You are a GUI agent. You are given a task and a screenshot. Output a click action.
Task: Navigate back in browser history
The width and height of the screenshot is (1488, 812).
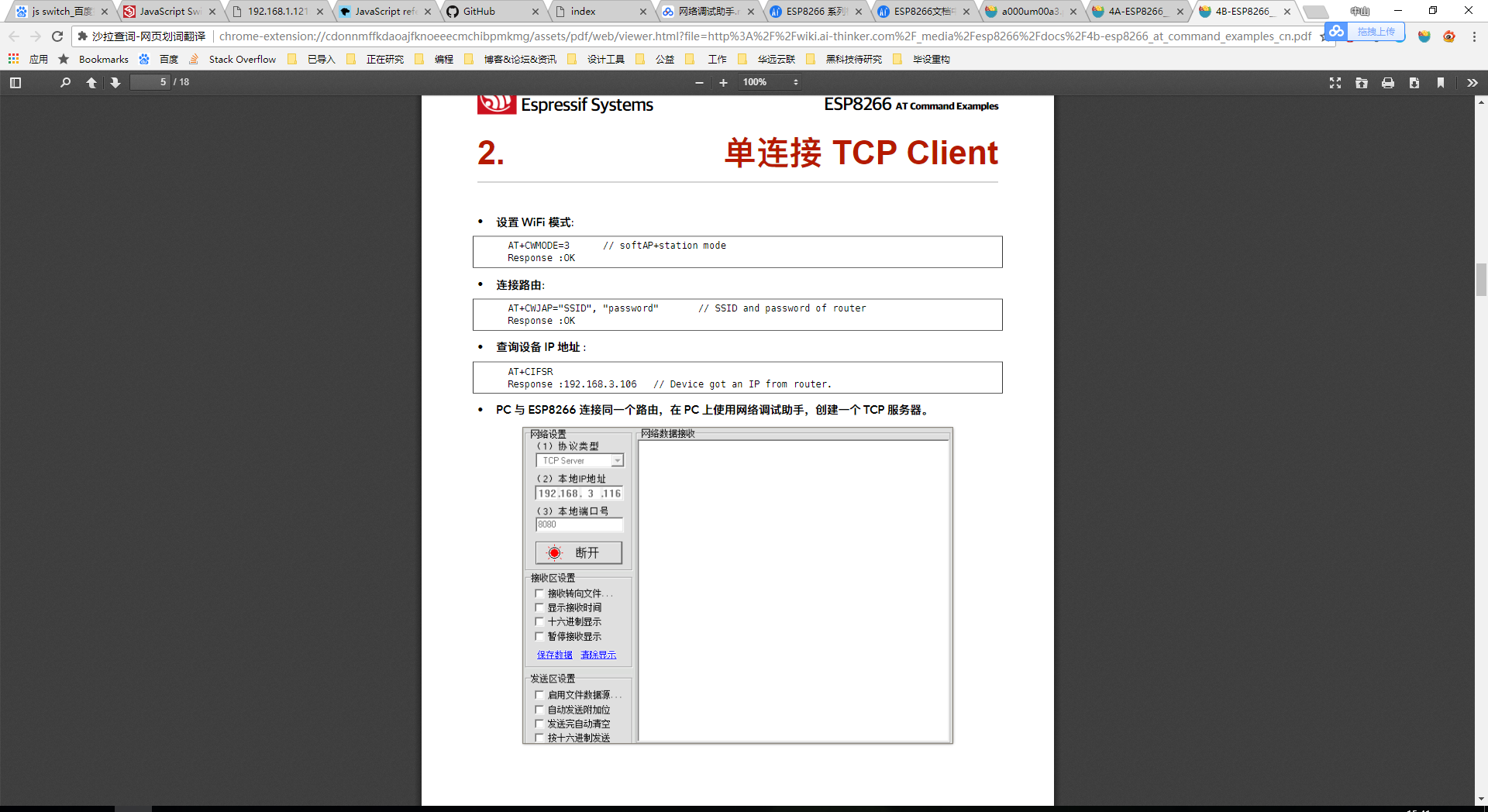click(x=14, y=36)
